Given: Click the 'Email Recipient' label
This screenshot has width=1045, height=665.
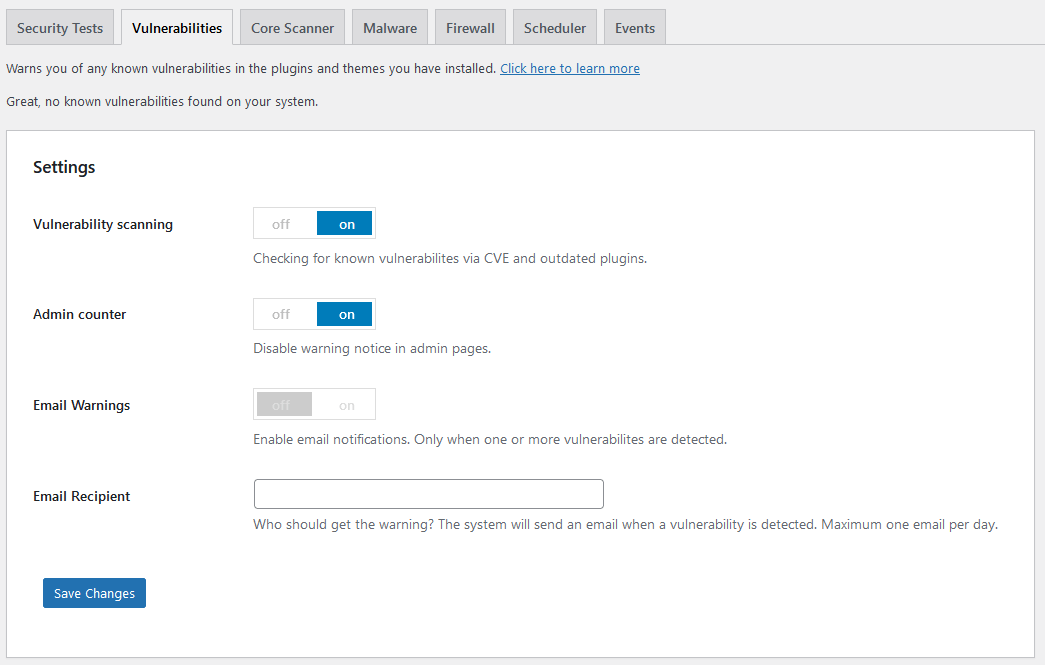Looking at the screenshot, I should [x=81, y=496].
